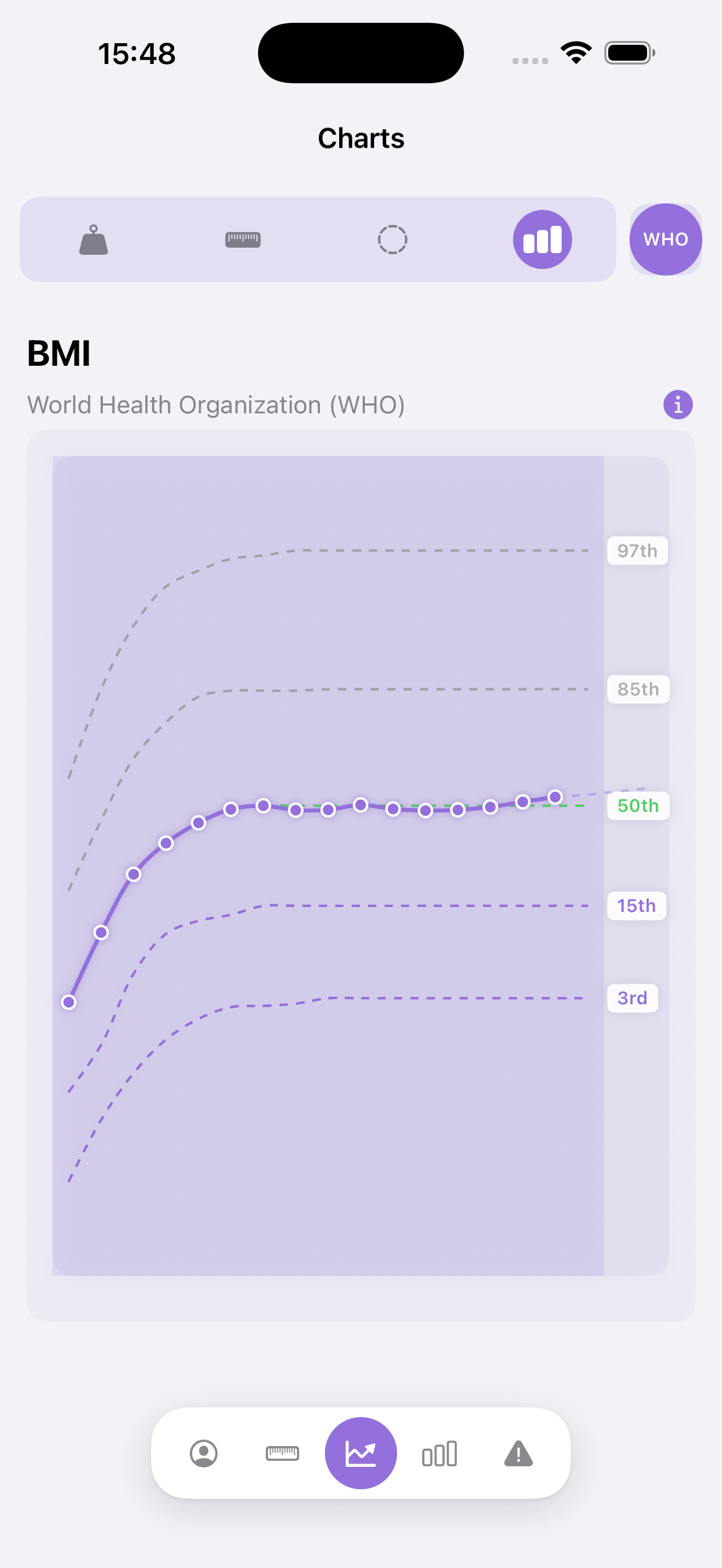Open the head circumference chart icon
722x1568 pixels.
pyautogui.click(x=393, y=239)
